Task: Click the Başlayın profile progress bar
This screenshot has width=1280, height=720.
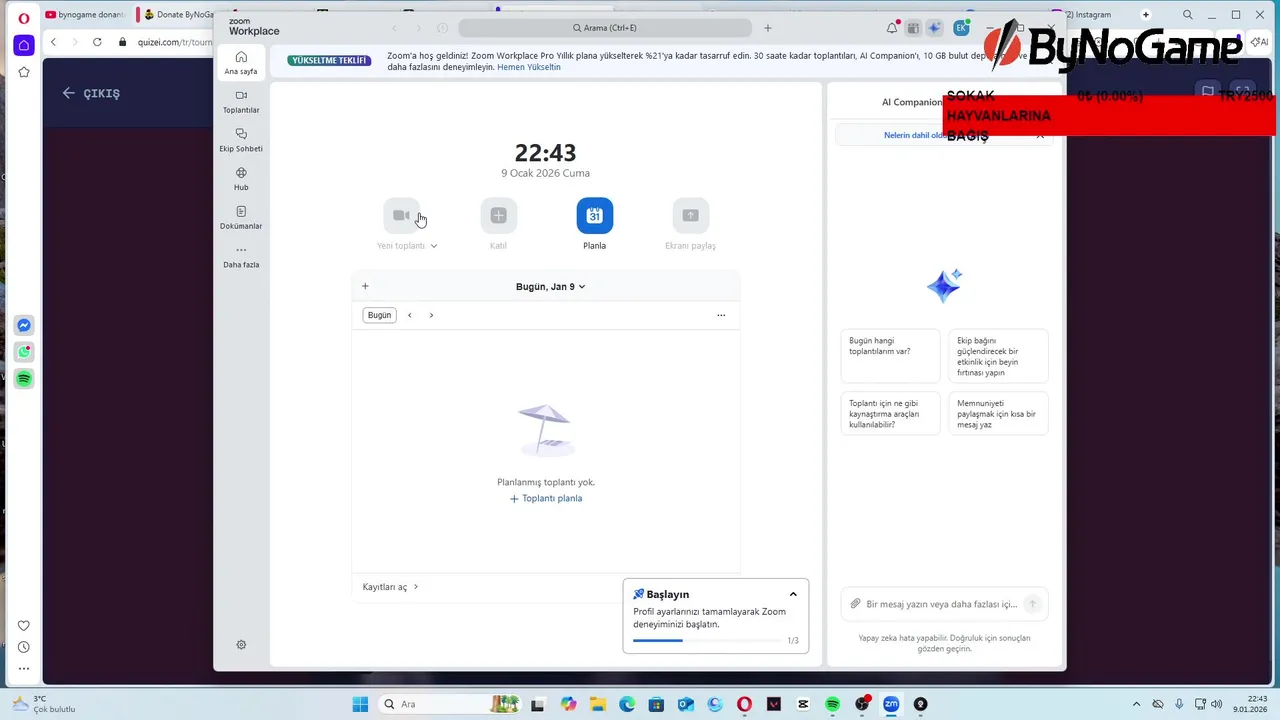Action: [708, 640]
